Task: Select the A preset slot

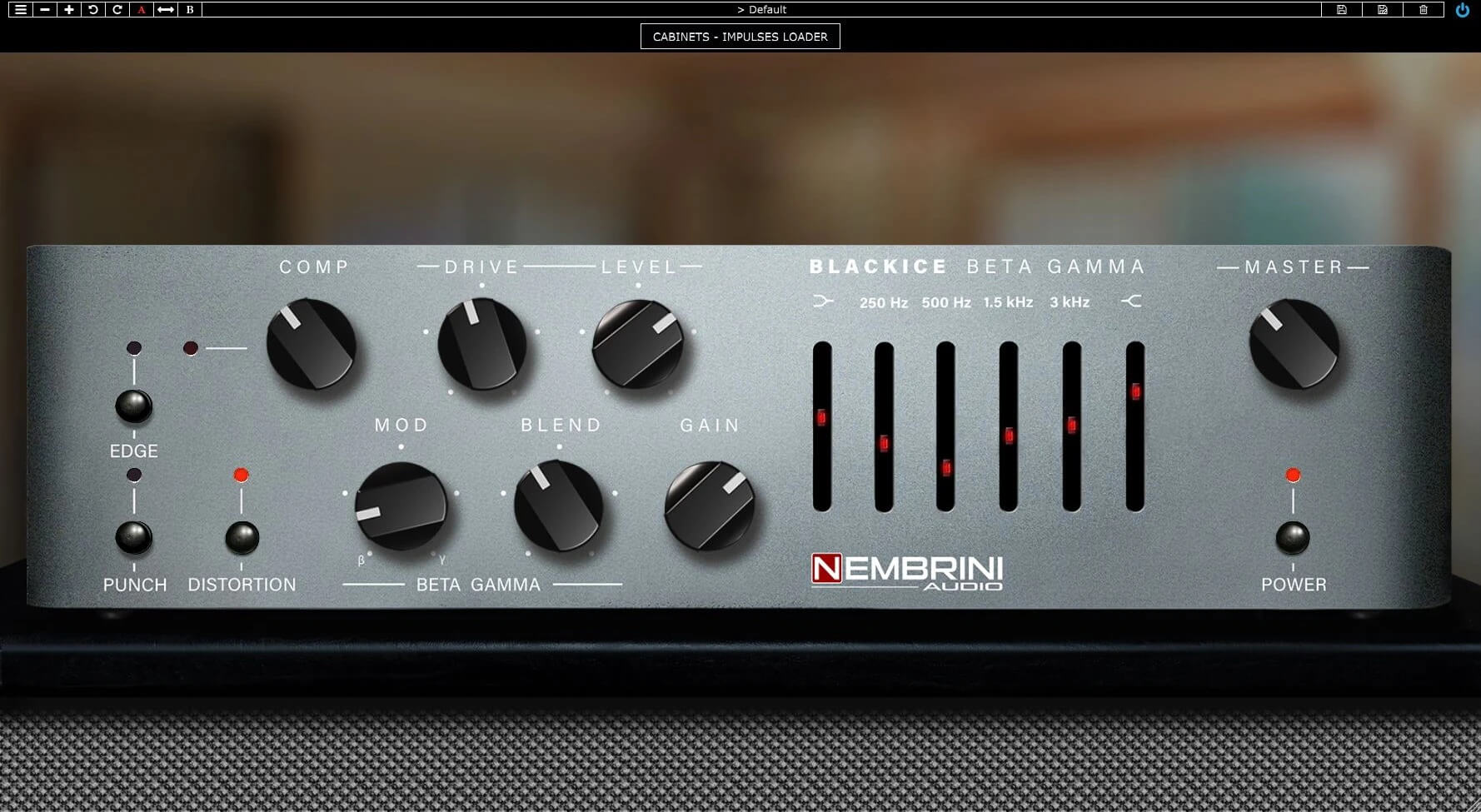Action: 142,10
